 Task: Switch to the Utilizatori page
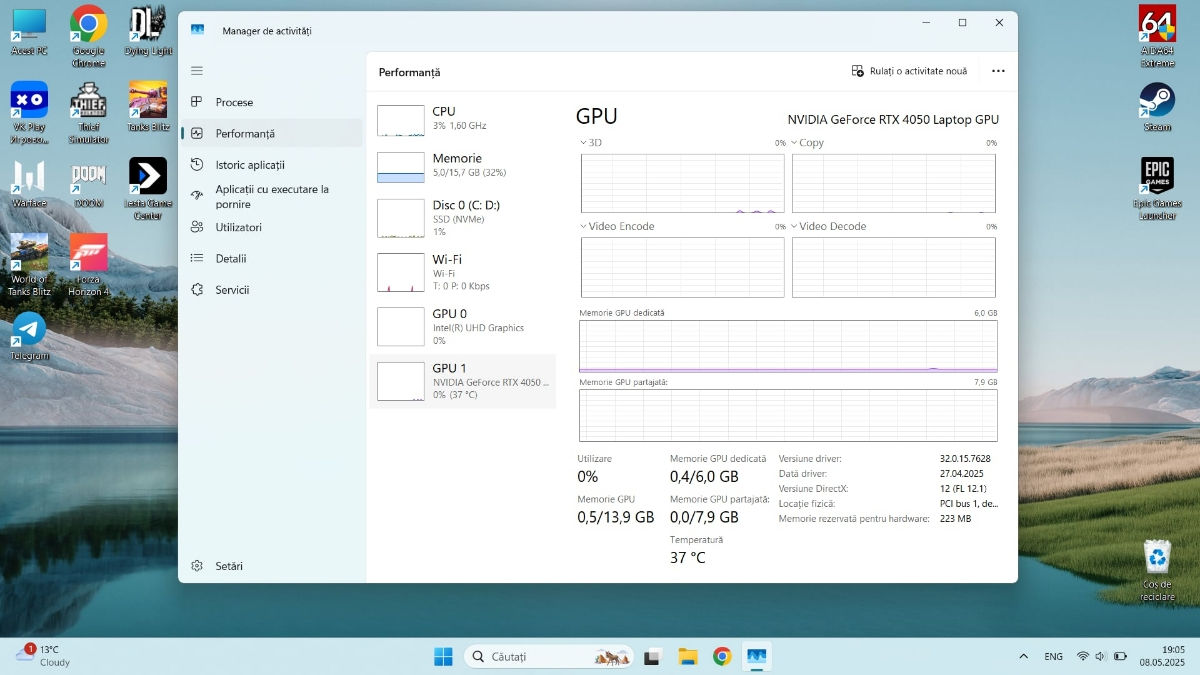[272, 227]
